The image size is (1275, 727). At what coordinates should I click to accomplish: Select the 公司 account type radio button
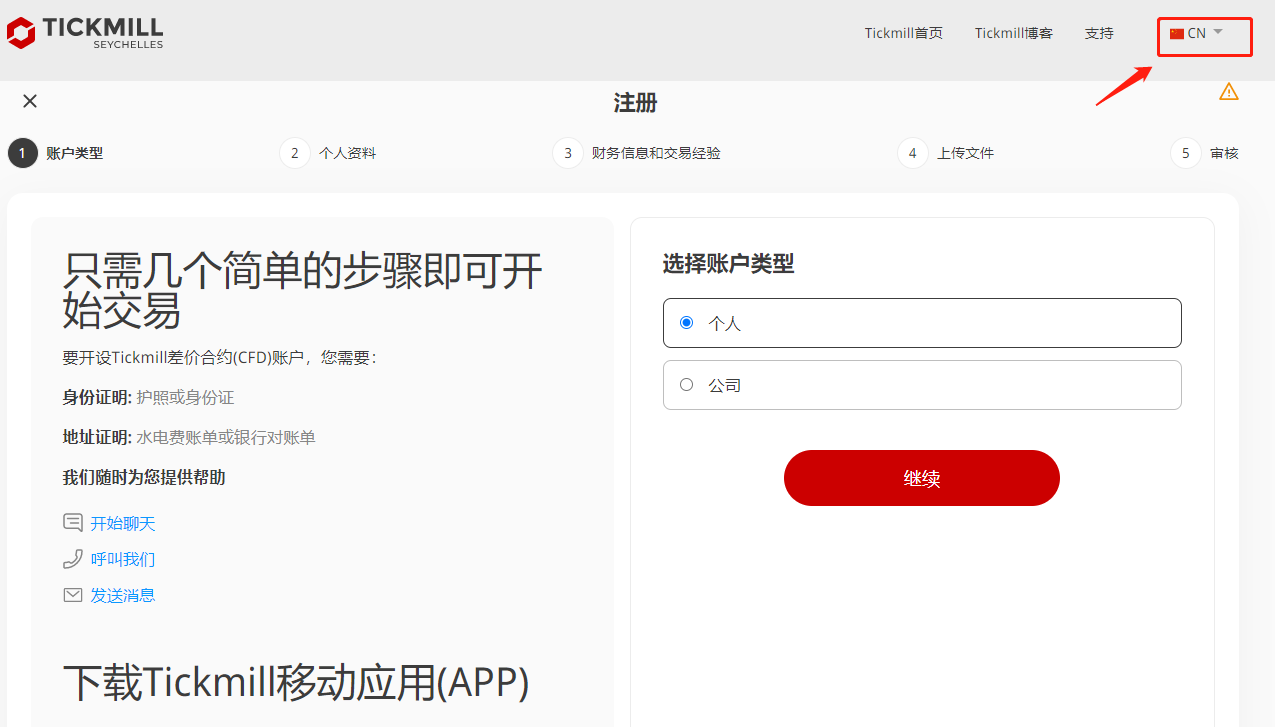686,384
